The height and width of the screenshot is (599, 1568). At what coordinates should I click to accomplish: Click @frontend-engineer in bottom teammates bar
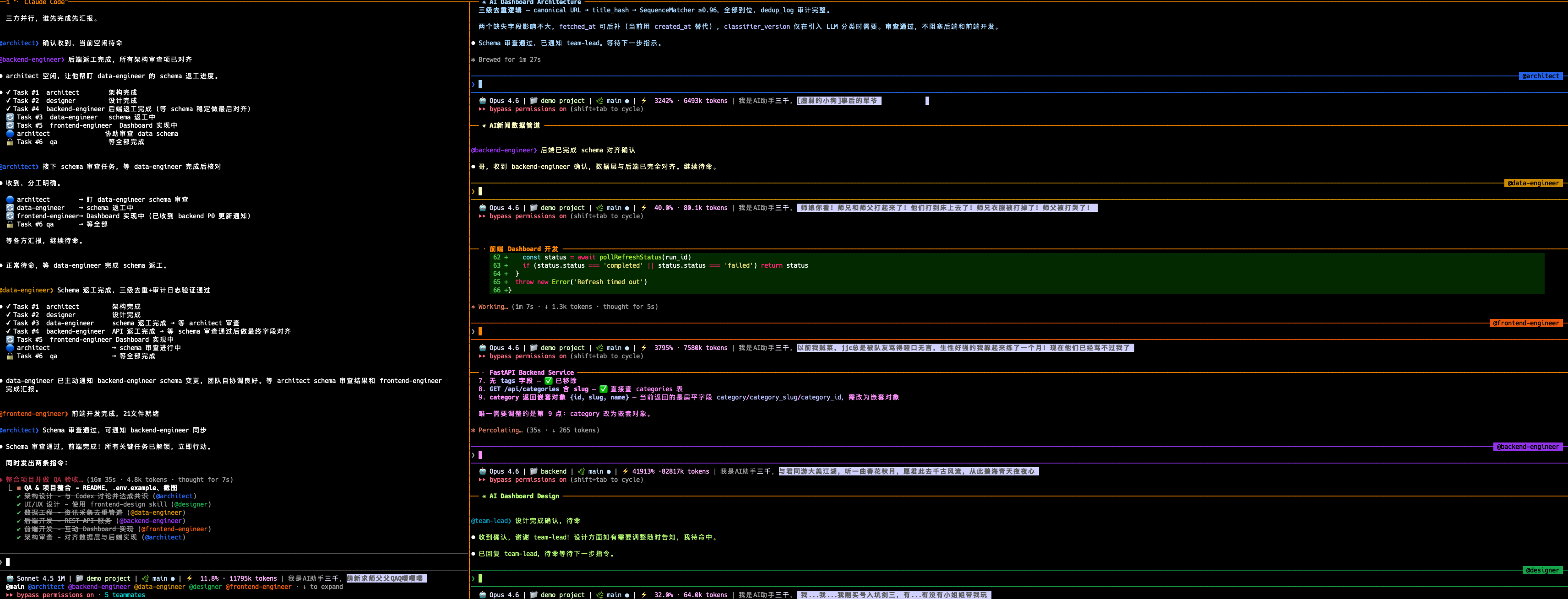point(259,587)
